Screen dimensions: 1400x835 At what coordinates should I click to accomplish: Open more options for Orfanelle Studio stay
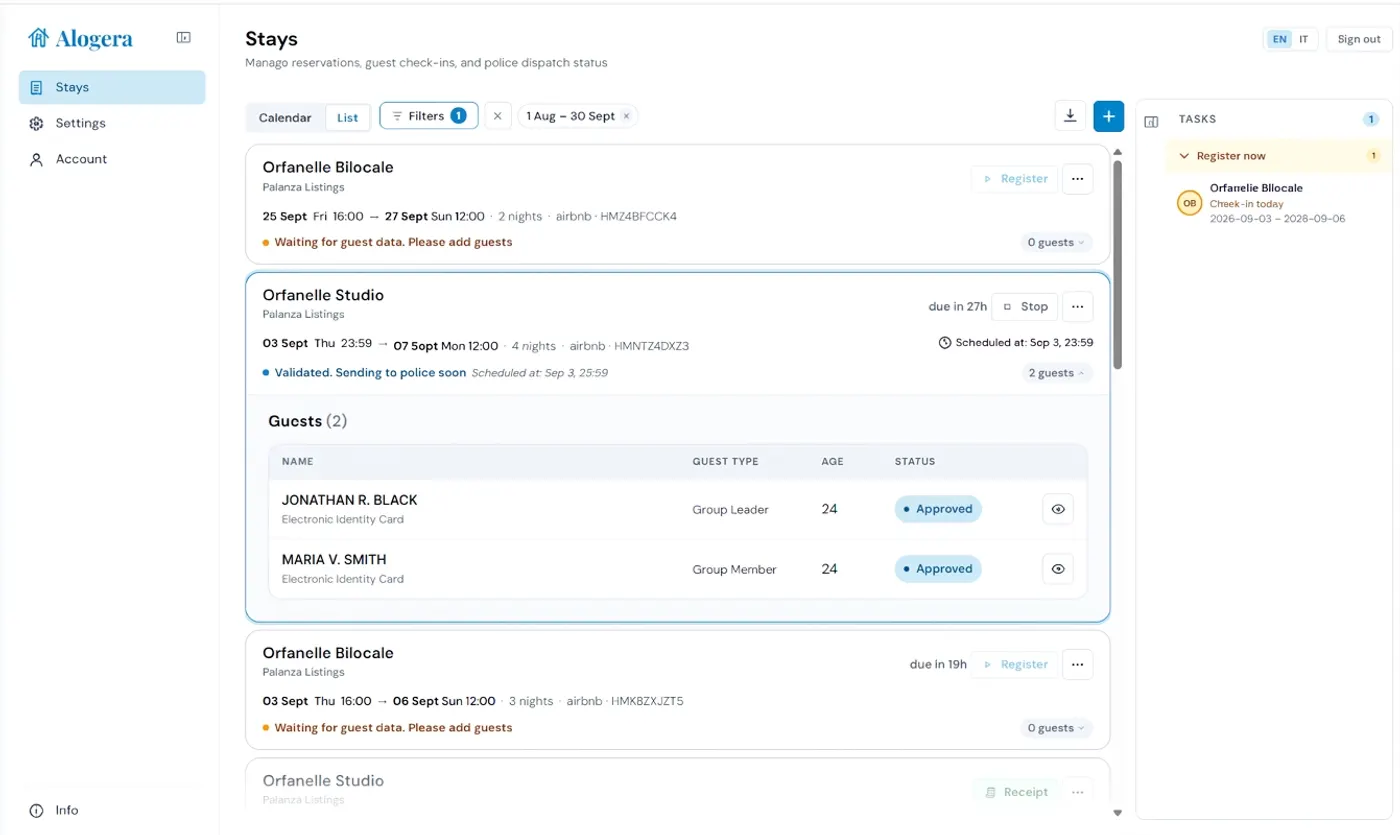1077,307
